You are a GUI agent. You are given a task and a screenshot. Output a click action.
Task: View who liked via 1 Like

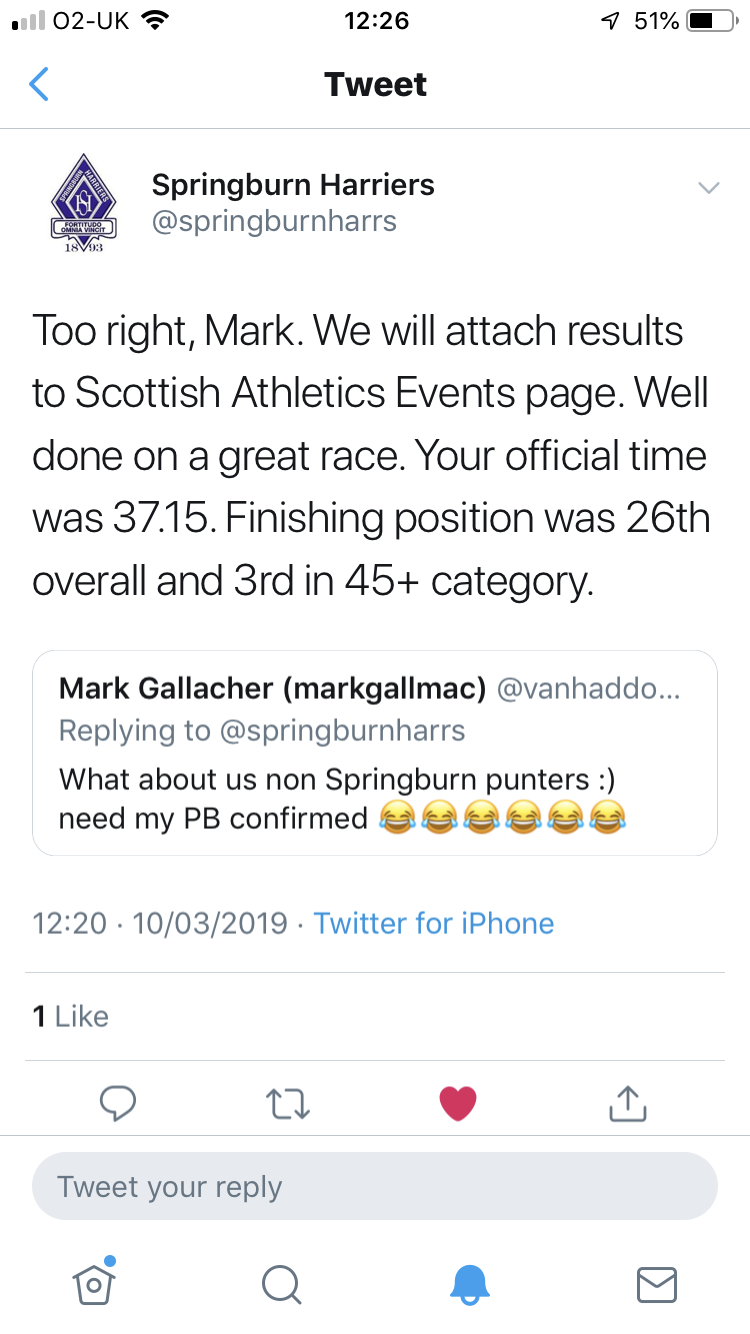pyautogui.click(x=70, y=1016)
